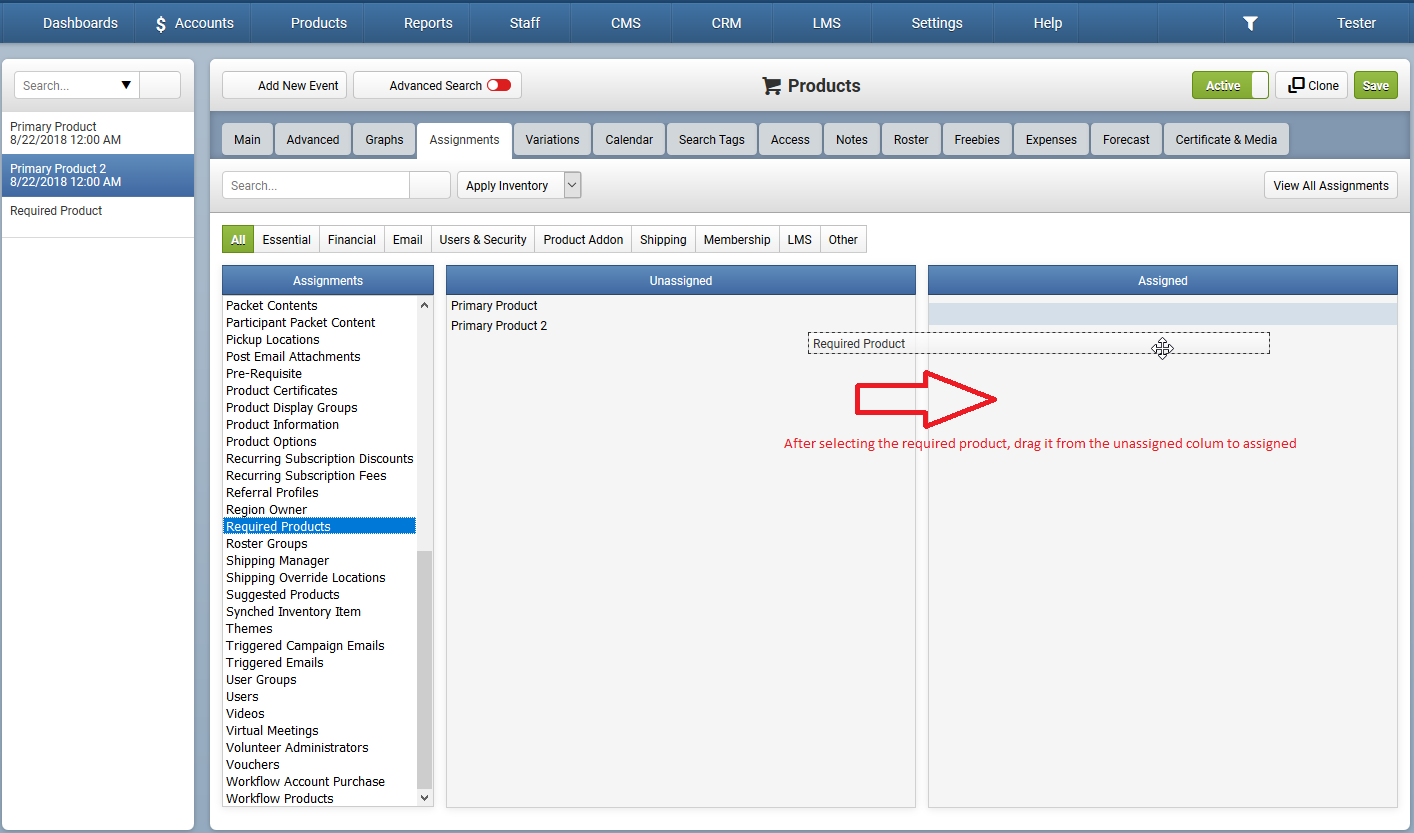
Task: Select the All filter category
Action: tap(238, 239)
